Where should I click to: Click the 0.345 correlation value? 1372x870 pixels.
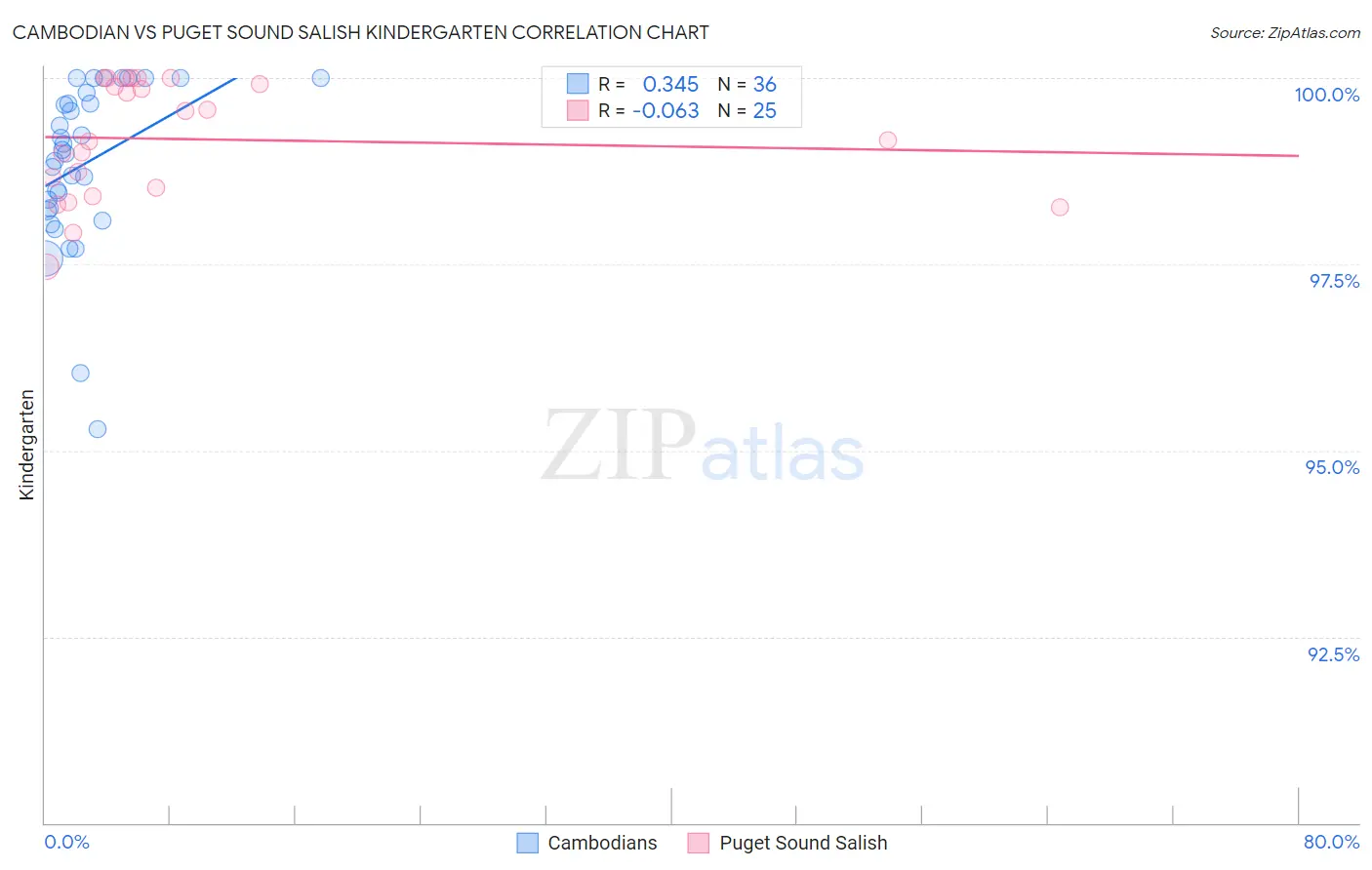(670, 84)
